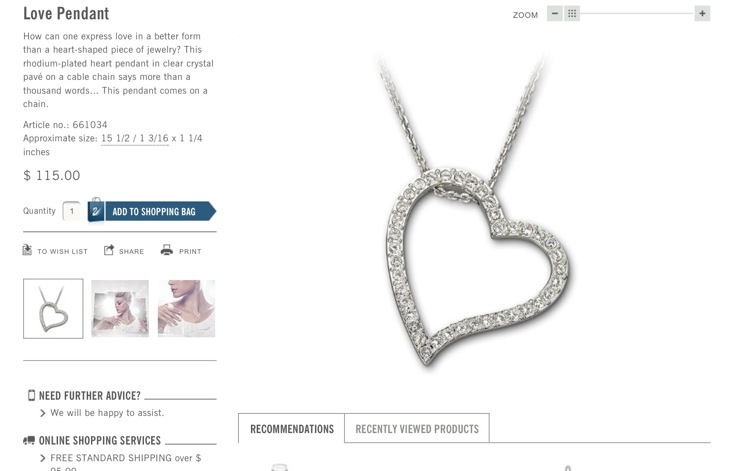Click the phone icon beside Need Further Advice
The image size is (734, 471).
point(31,395)
